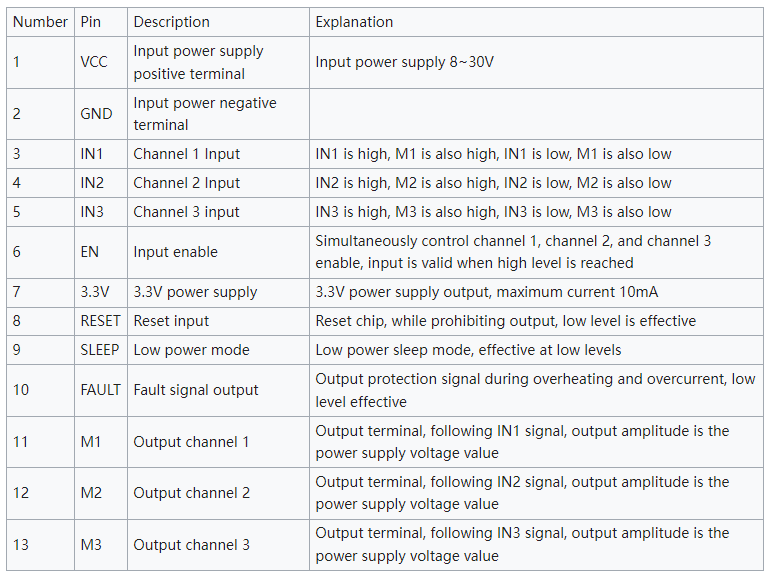
Task: Click the GND pin cell
Action: click(101, 114)
